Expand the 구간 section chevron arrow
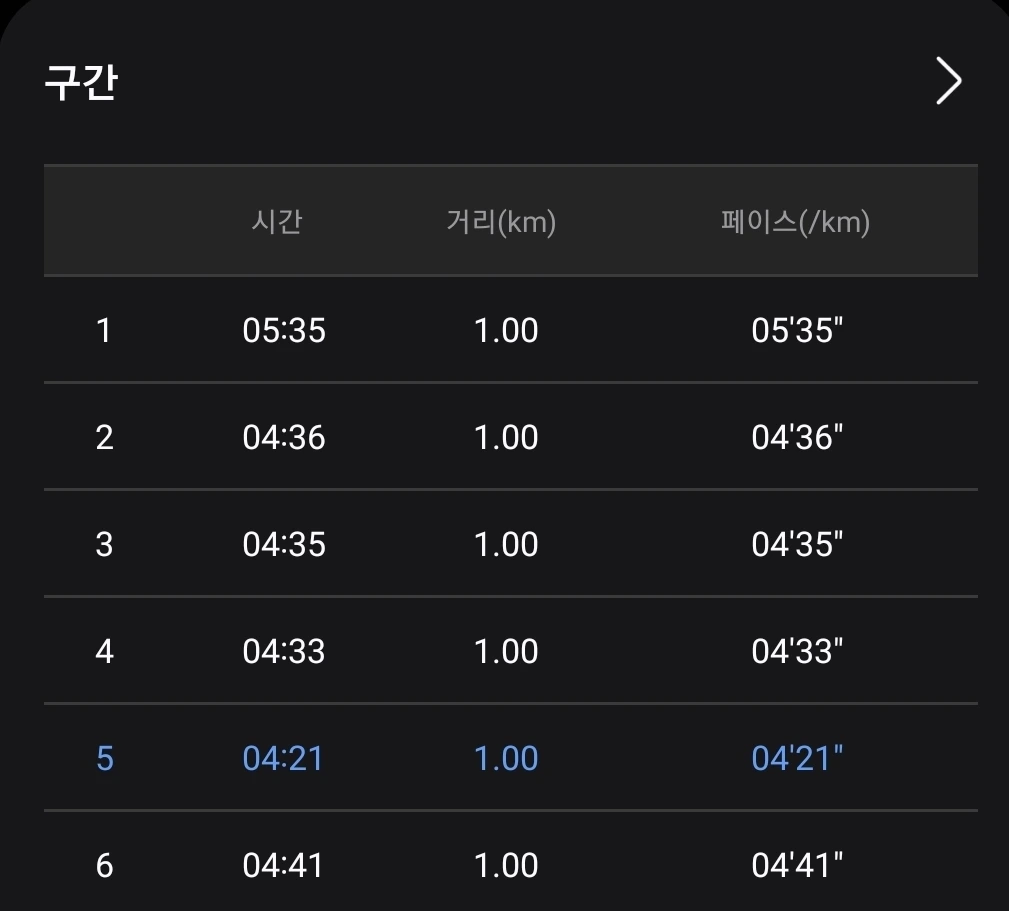The width and height of the screenshot is (1009, 911). (x=947, y=81)
